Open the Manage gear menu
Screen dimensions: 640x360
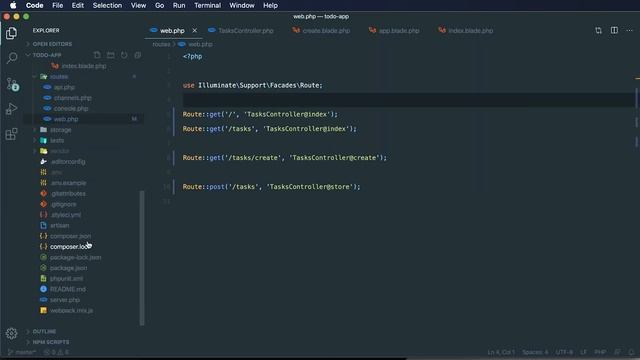click(11, 333)
